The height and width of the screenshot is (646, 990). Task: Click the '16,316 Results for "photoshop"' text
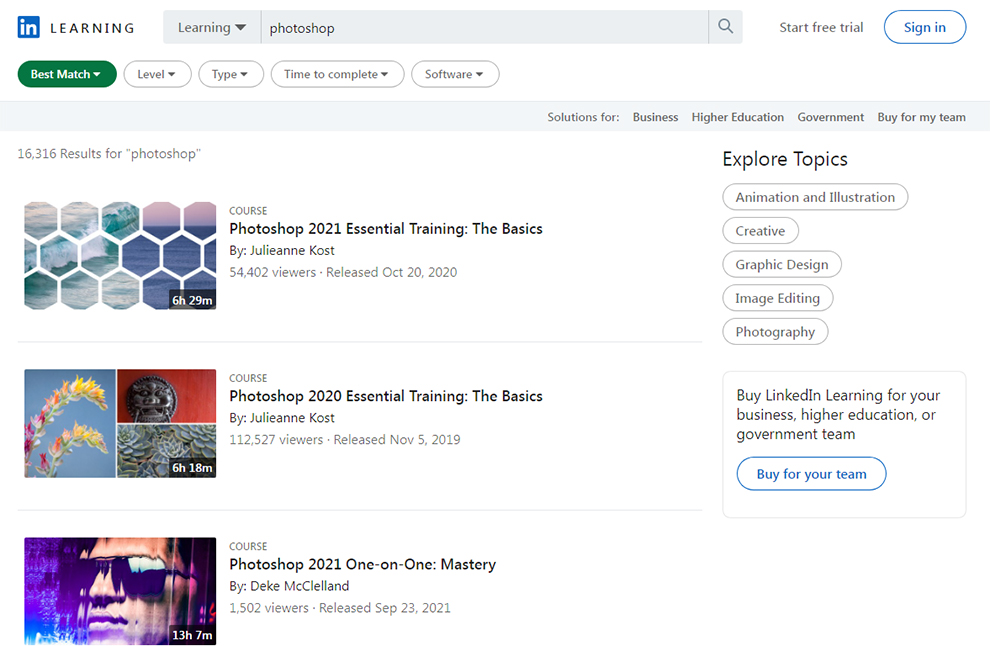point(109,153)
